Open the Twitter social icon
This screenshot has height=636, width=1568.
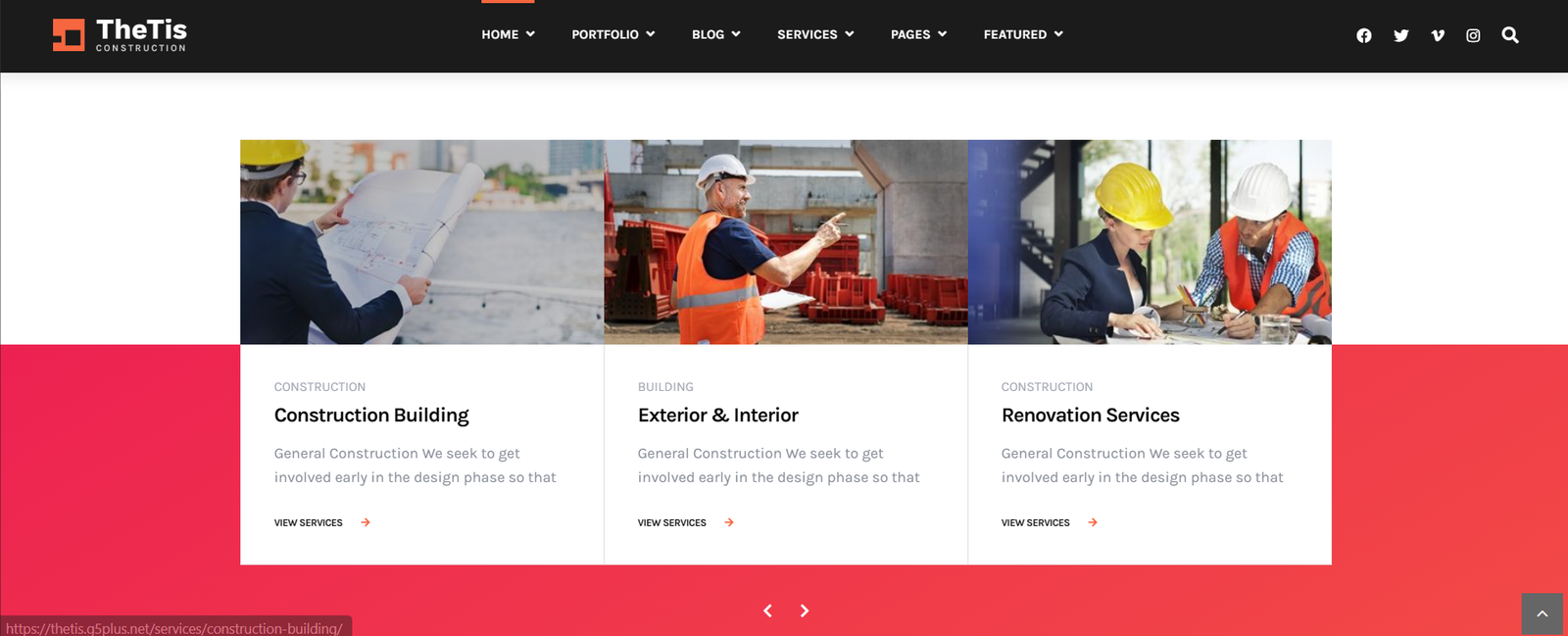coord(1400,35)
